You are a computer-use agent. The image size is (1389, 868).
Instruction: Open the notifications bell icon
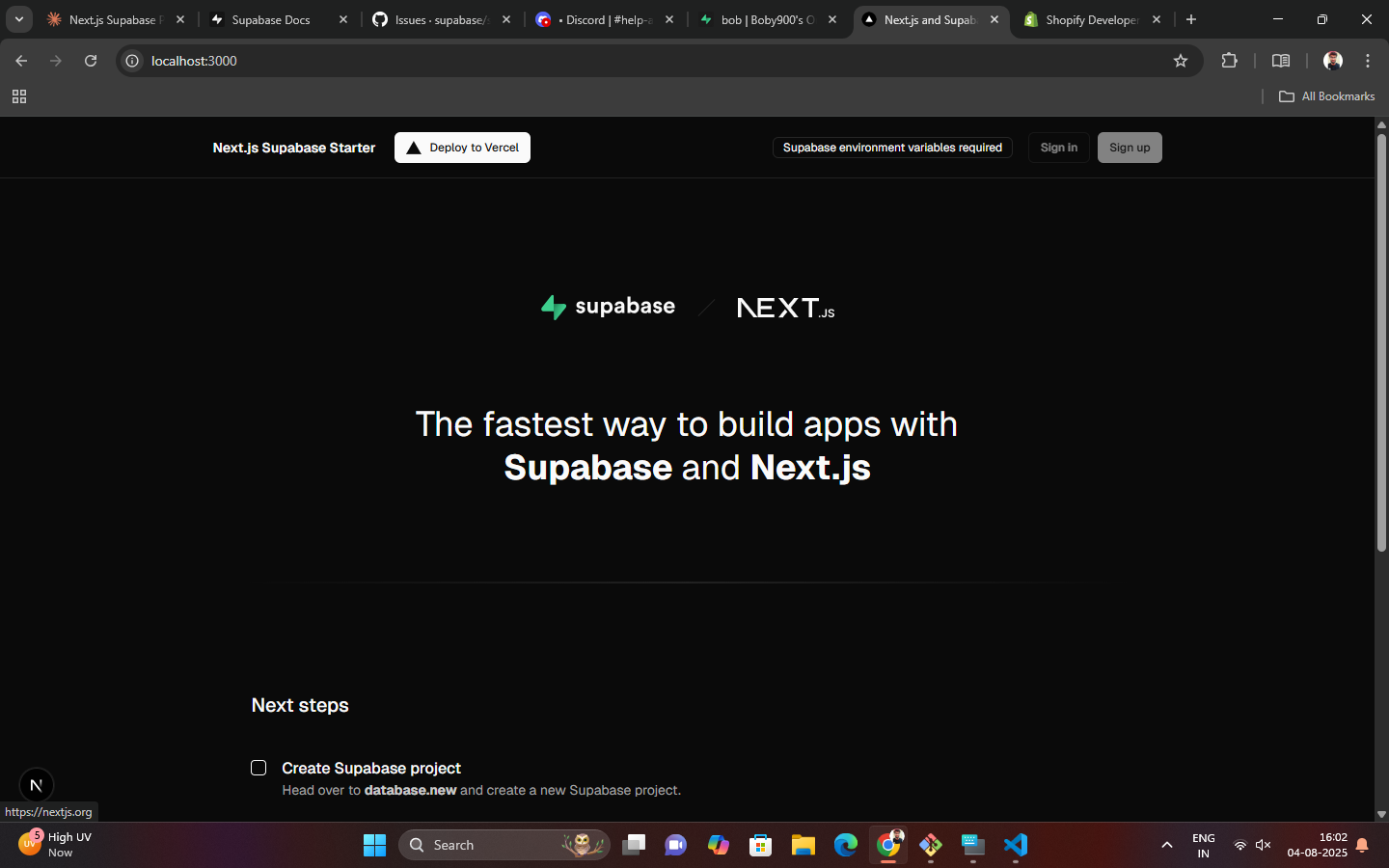coord(1362,846)
